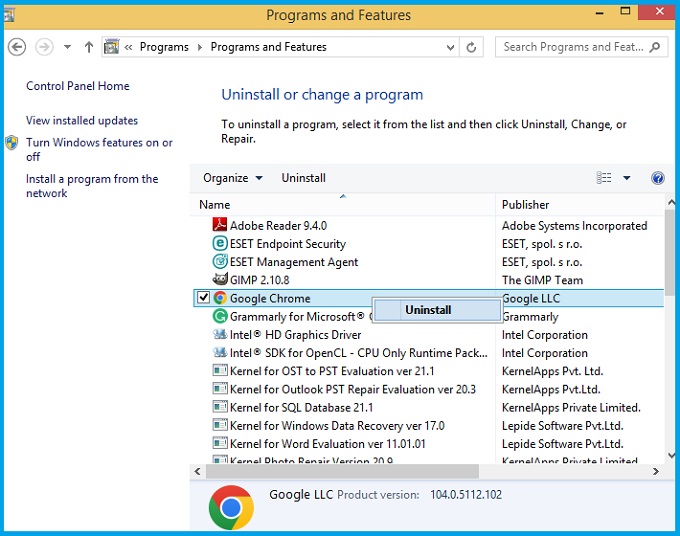Open help with the blue question mark

(657, 178)
